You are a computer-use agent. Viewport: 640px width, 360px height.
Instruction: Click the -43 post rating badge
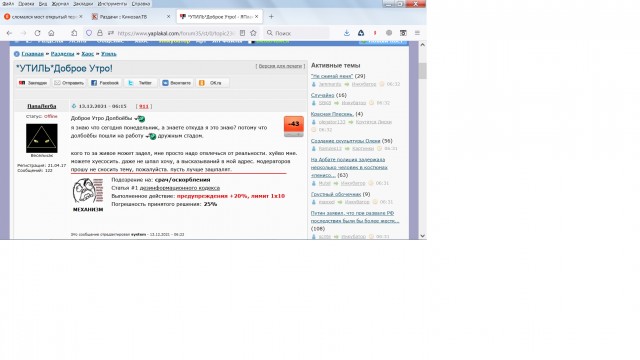294,124
